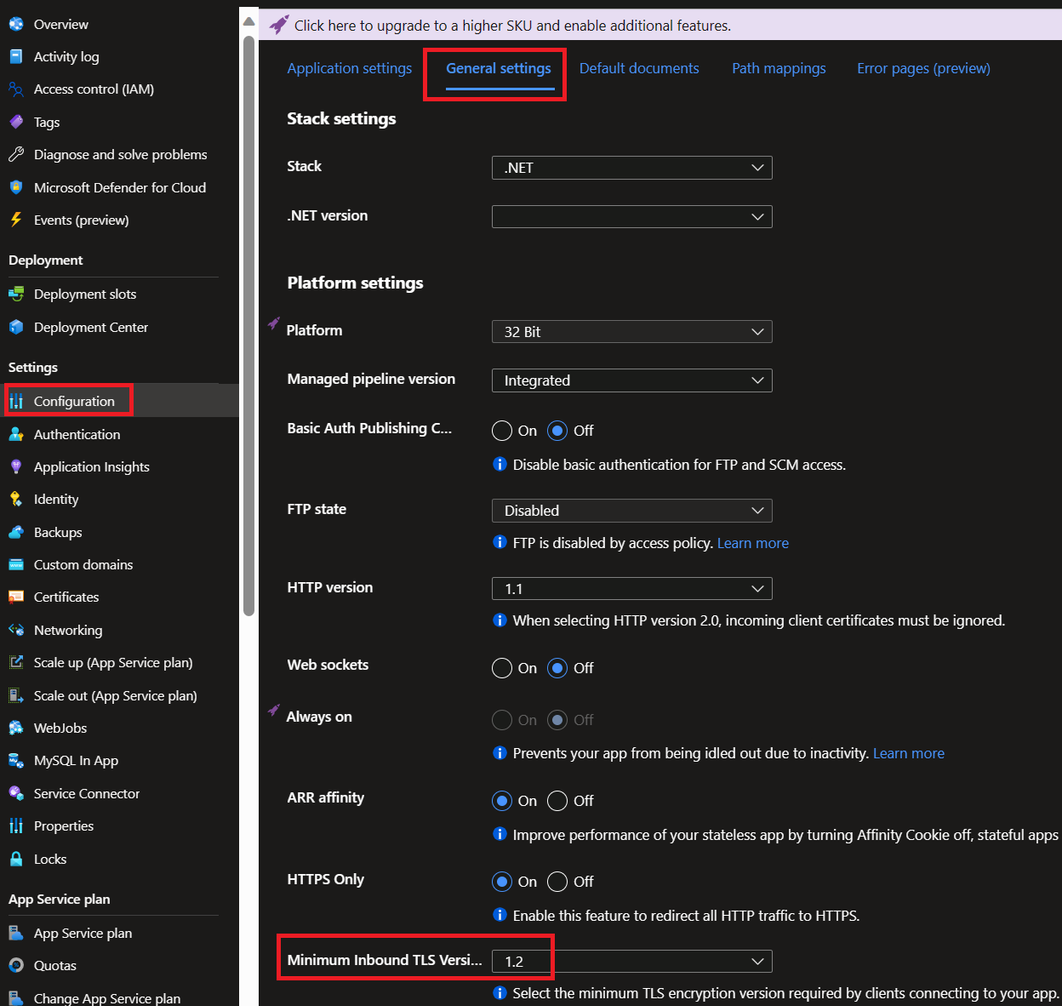This screenshot has width=1062, height=1006.
Task: Turn Basic Auth Publishing Credentials On
Action: 502,431
